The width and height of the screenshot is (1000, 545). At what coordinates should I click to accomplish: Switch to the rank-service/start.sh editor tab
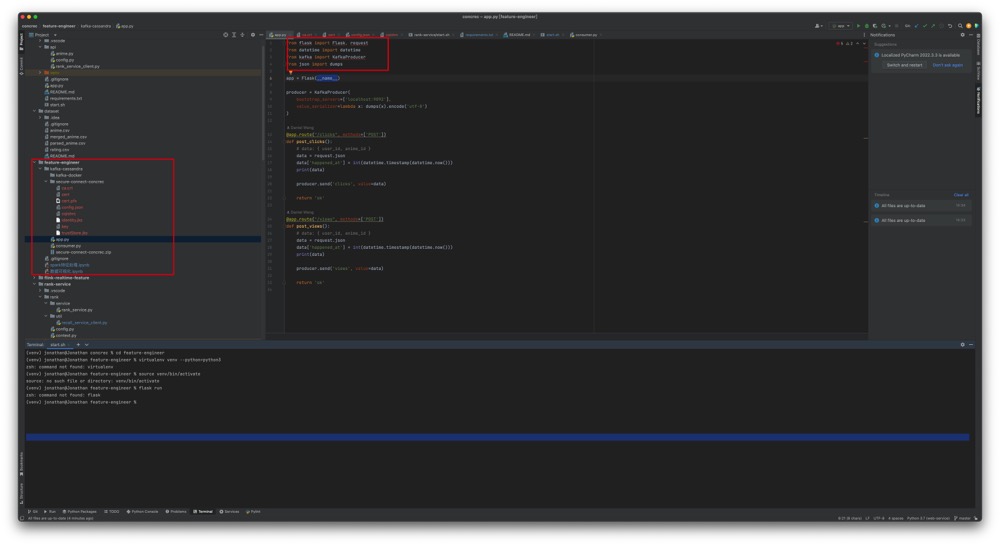click(x=430, y=35)
